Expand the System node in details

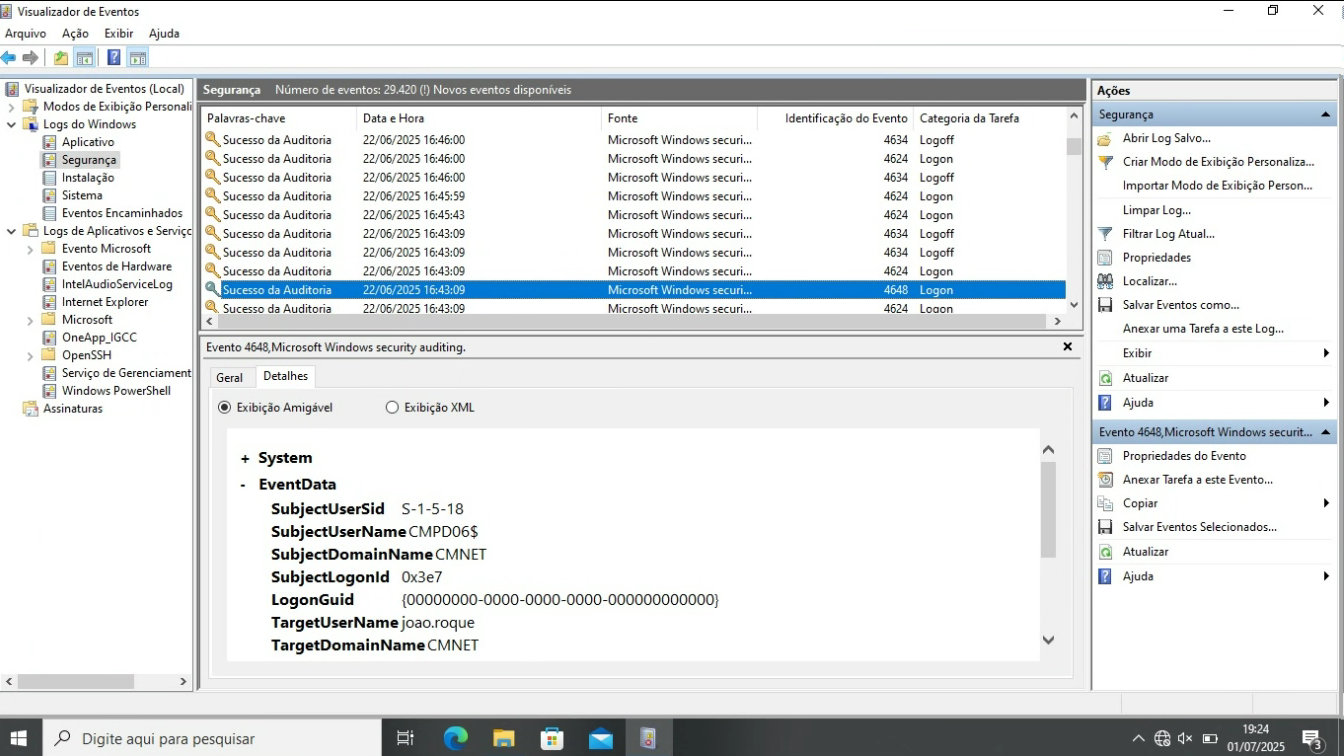point(245,458)
